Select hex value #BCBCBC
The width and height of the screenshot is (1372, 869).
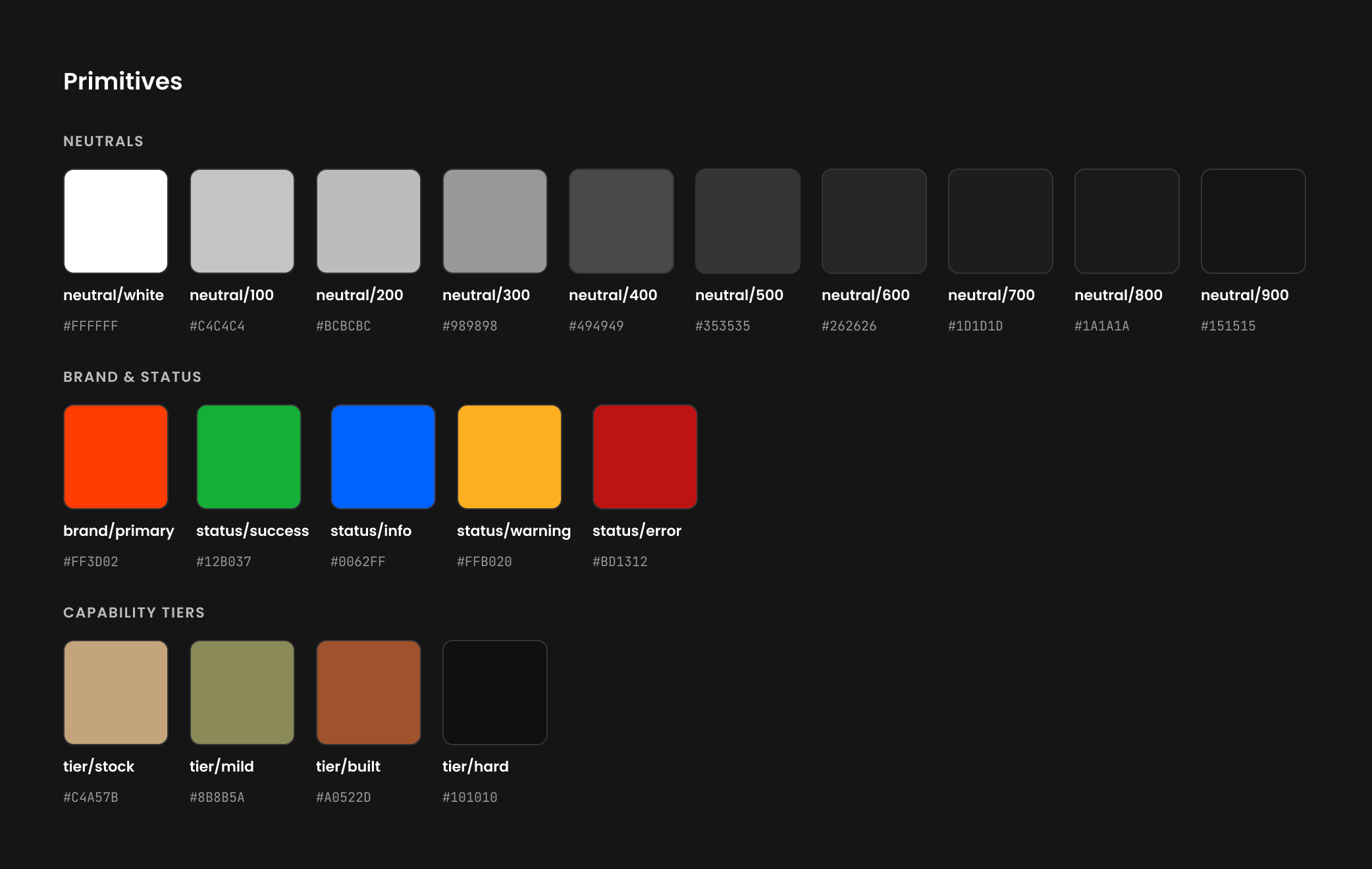point(344,326)
